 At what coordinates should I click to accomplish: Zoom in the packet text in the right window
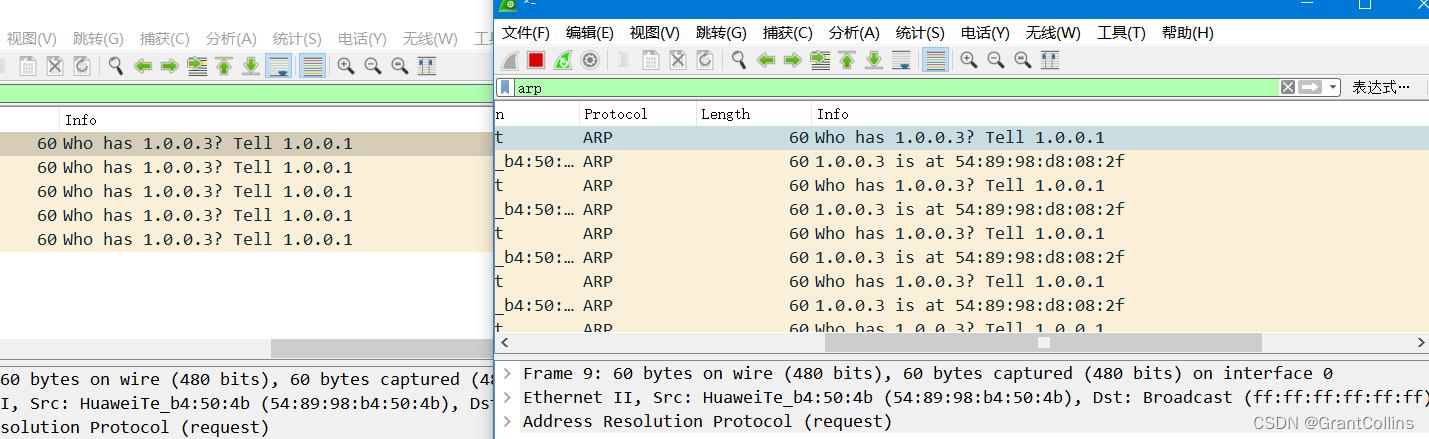[968, 60]
